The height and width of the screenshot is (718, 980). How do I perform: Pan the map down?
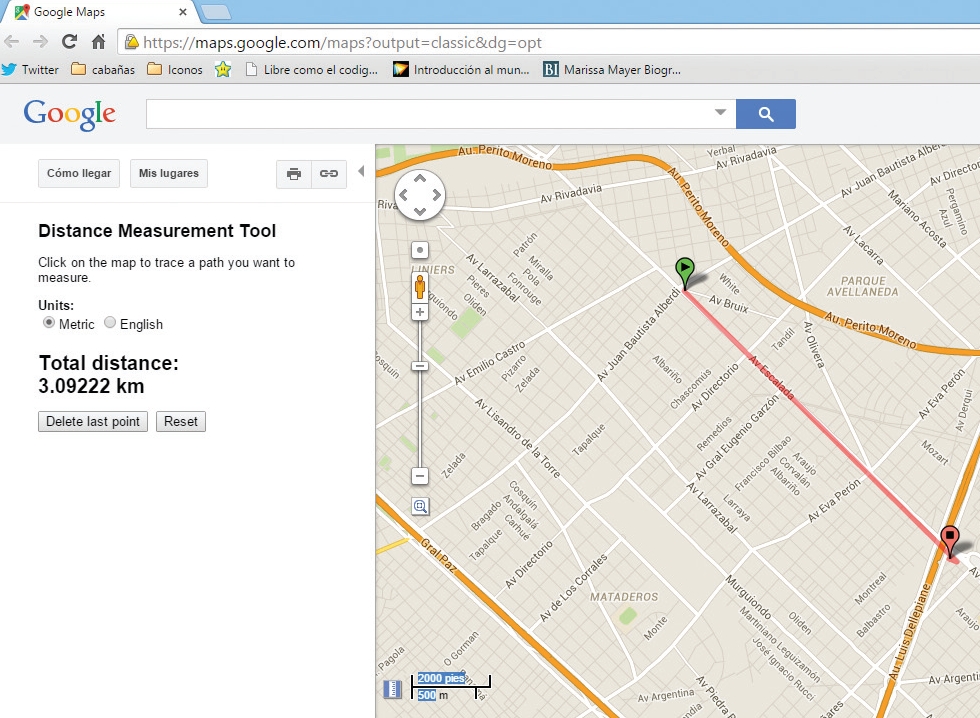click(420, 211)
